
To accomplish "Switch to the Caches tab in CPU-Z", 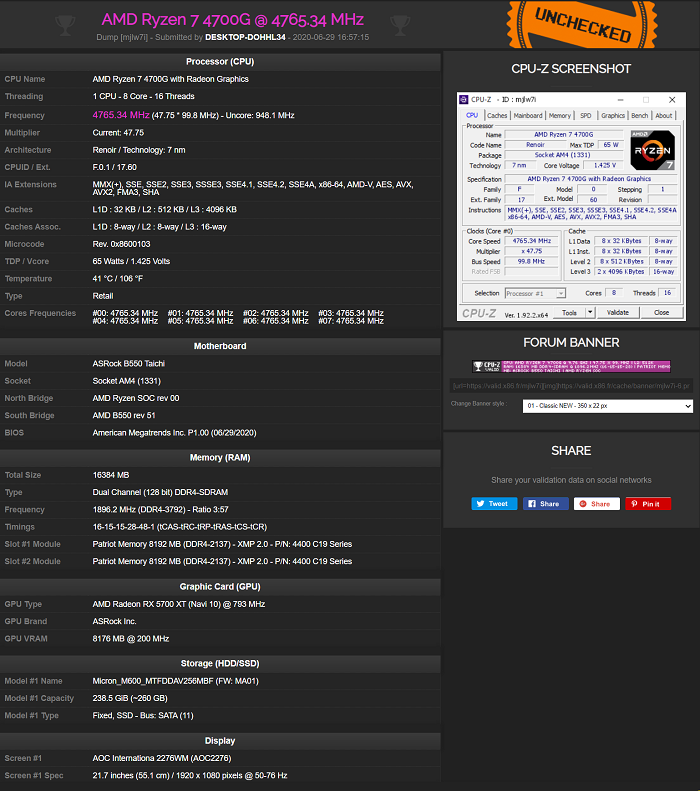I will tap(497, 116).
